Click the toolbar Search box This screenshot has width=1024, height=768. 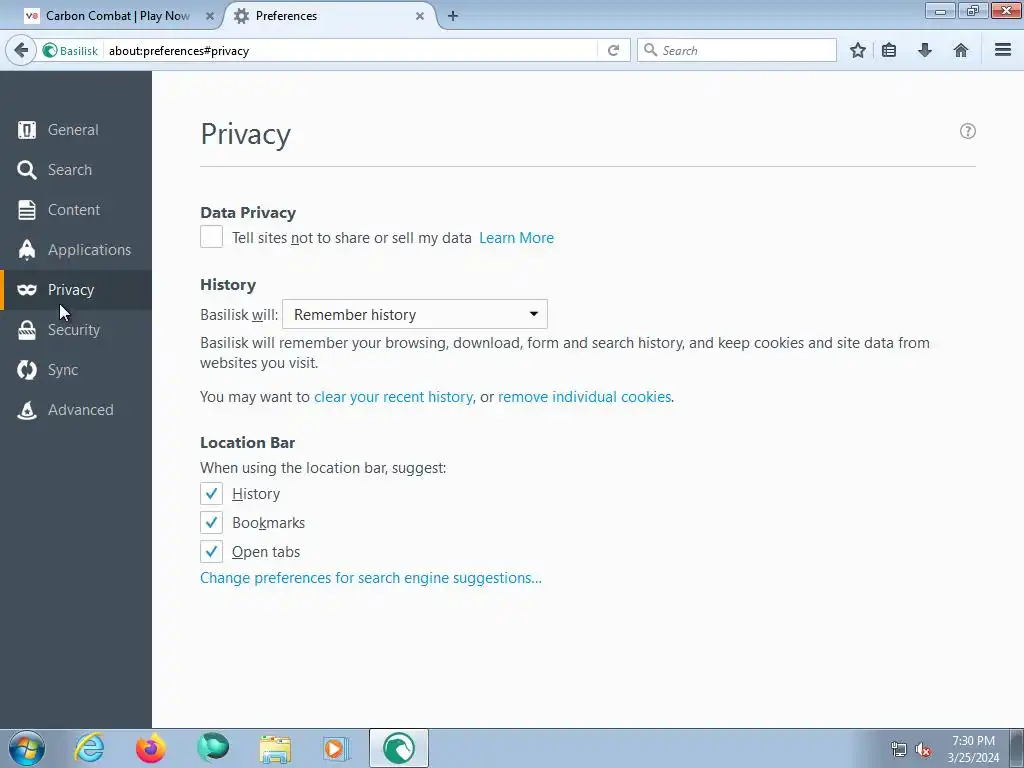coord(737,50)
